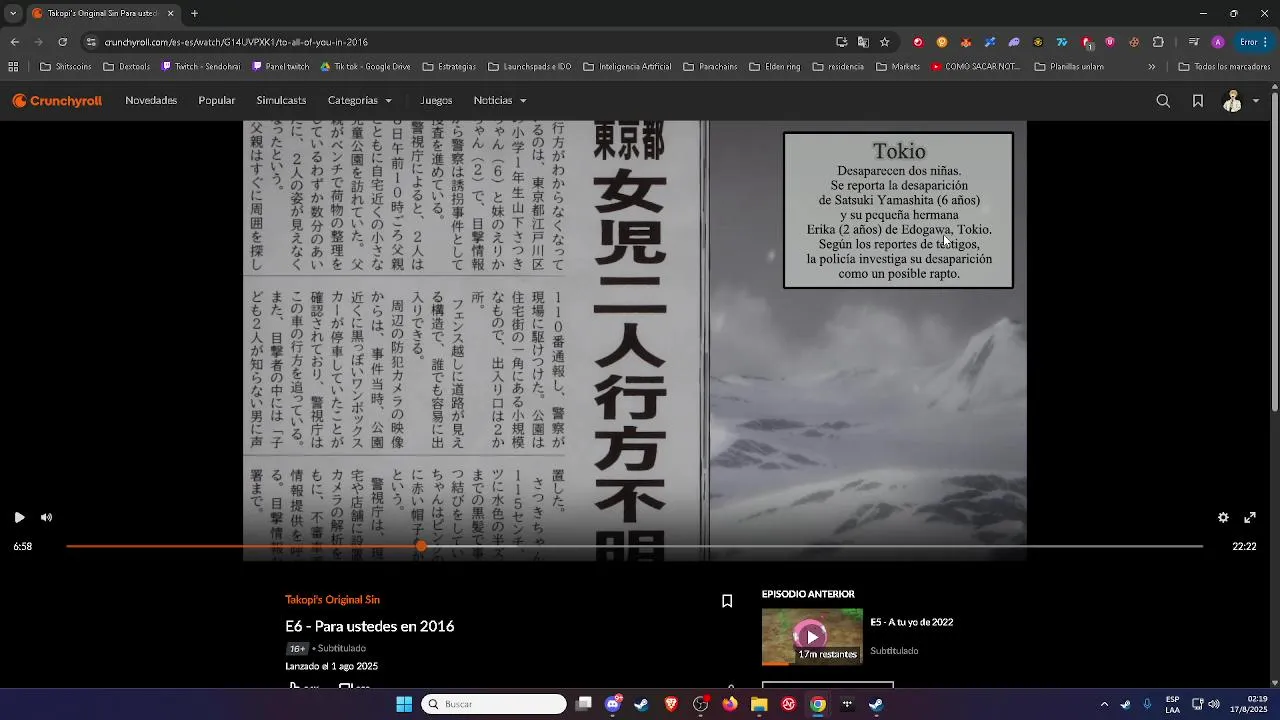This screenshot has width=1280, height=720.
Task: Open the Popular section
Action: (217, 100)
